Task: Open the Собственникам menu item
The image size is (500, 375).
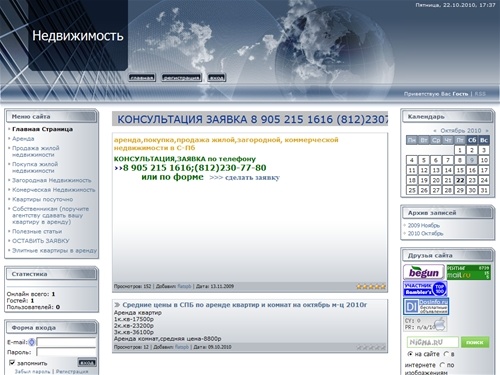Action: [x=51, y=215]
